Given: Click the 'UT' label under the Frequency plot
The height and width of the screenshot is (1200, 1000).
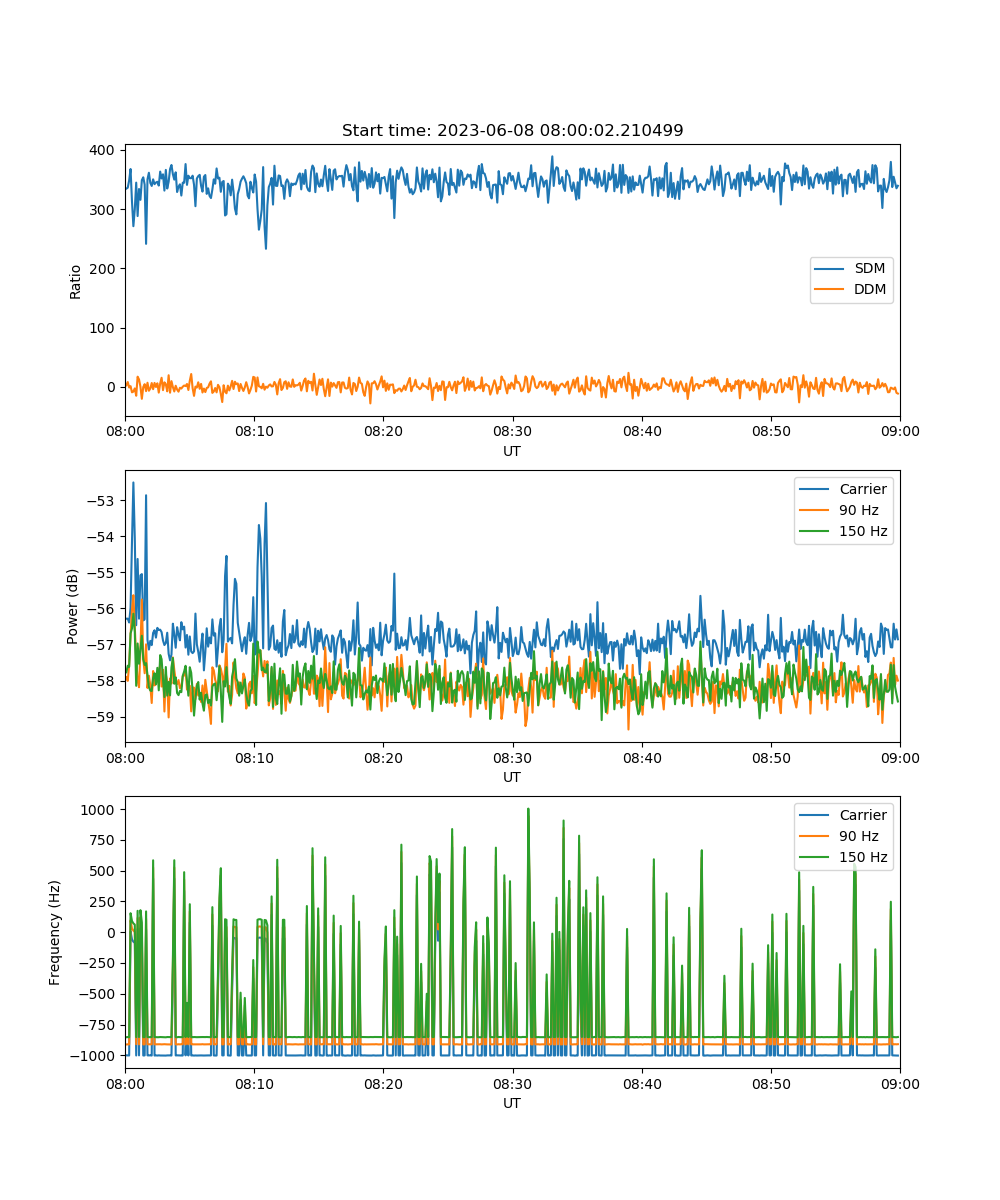Looking at the screenshot, I should [x=512, y=1103].
